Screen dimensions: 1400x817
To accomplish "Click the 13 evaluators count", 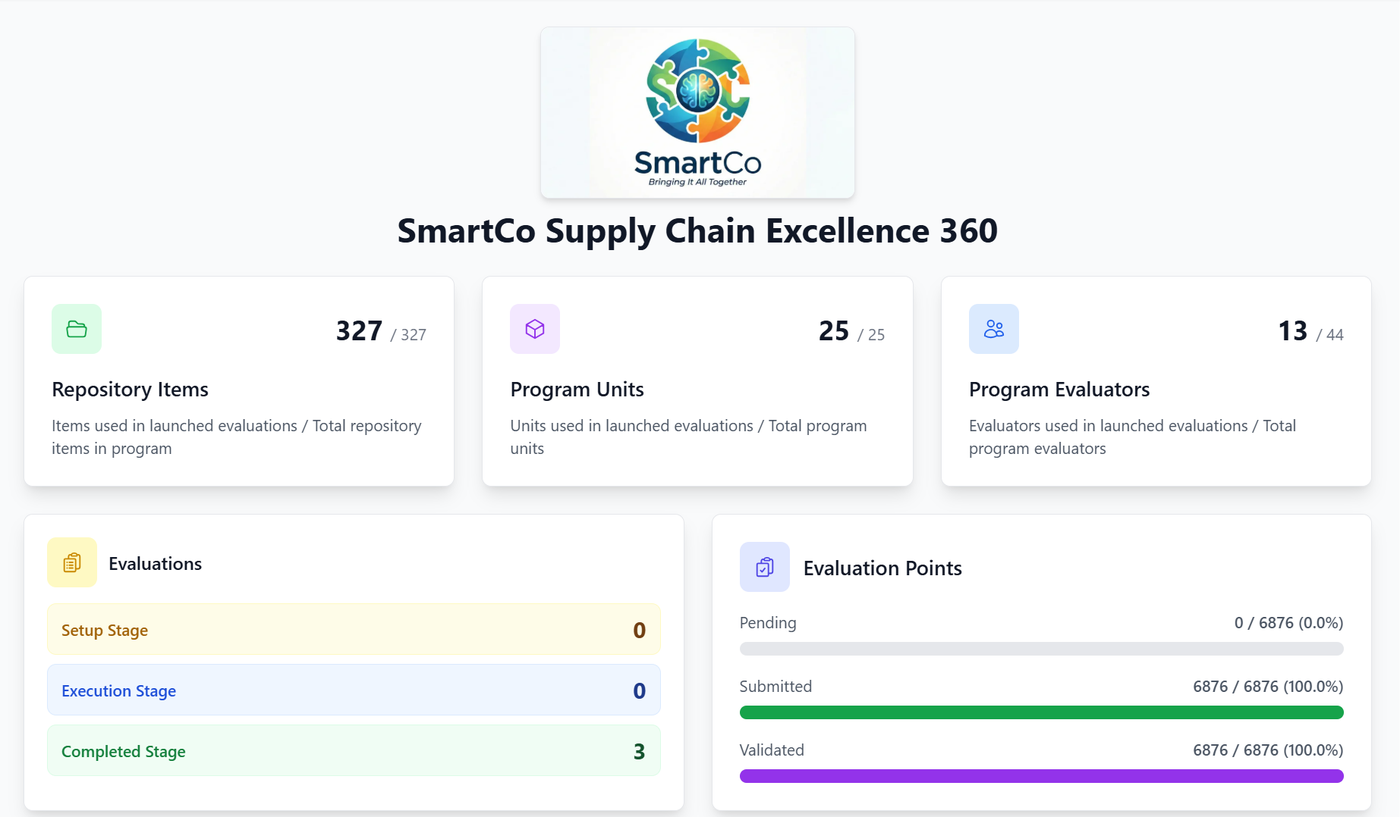I will point(1293,331).
